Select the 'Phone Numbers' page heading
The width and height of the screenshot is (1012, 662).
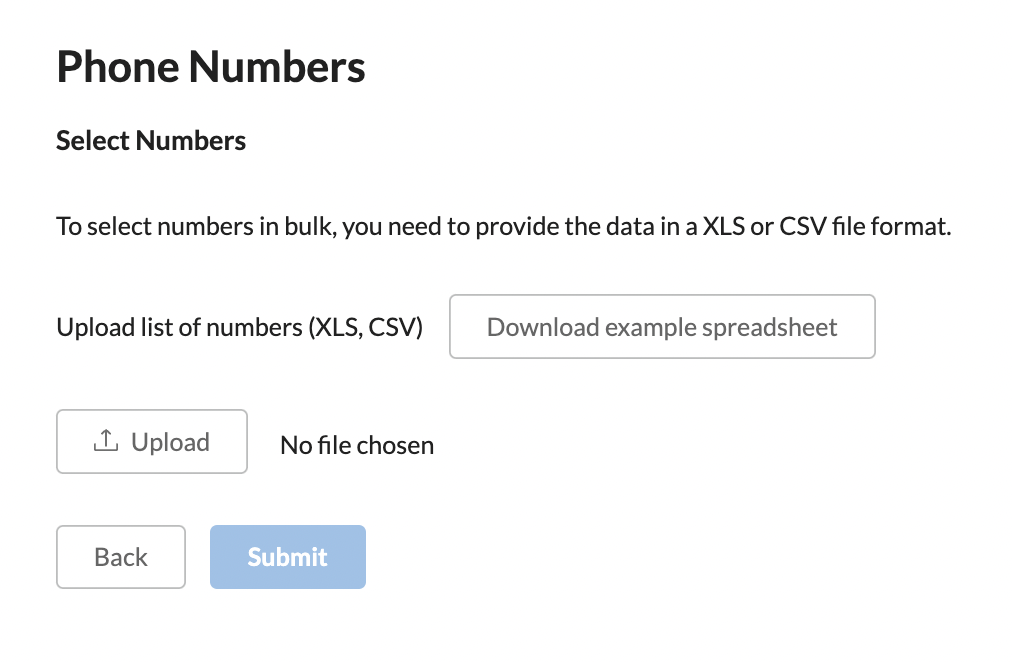[x=211, y=67]
